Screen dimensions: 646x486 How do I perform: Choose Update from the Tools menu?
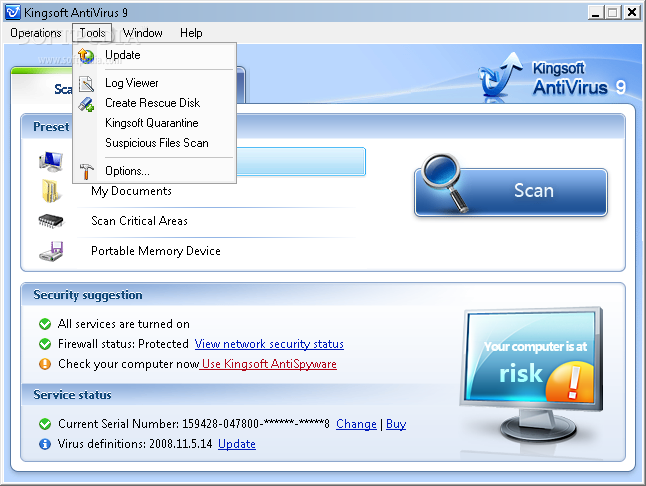tap(154, 56)
